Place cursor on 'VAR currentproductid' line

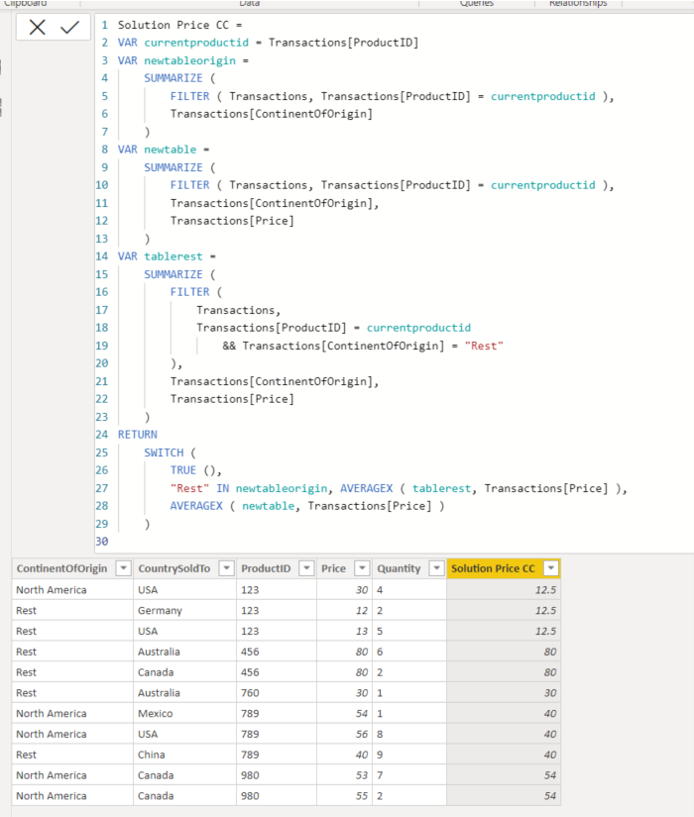click(268, 43)
